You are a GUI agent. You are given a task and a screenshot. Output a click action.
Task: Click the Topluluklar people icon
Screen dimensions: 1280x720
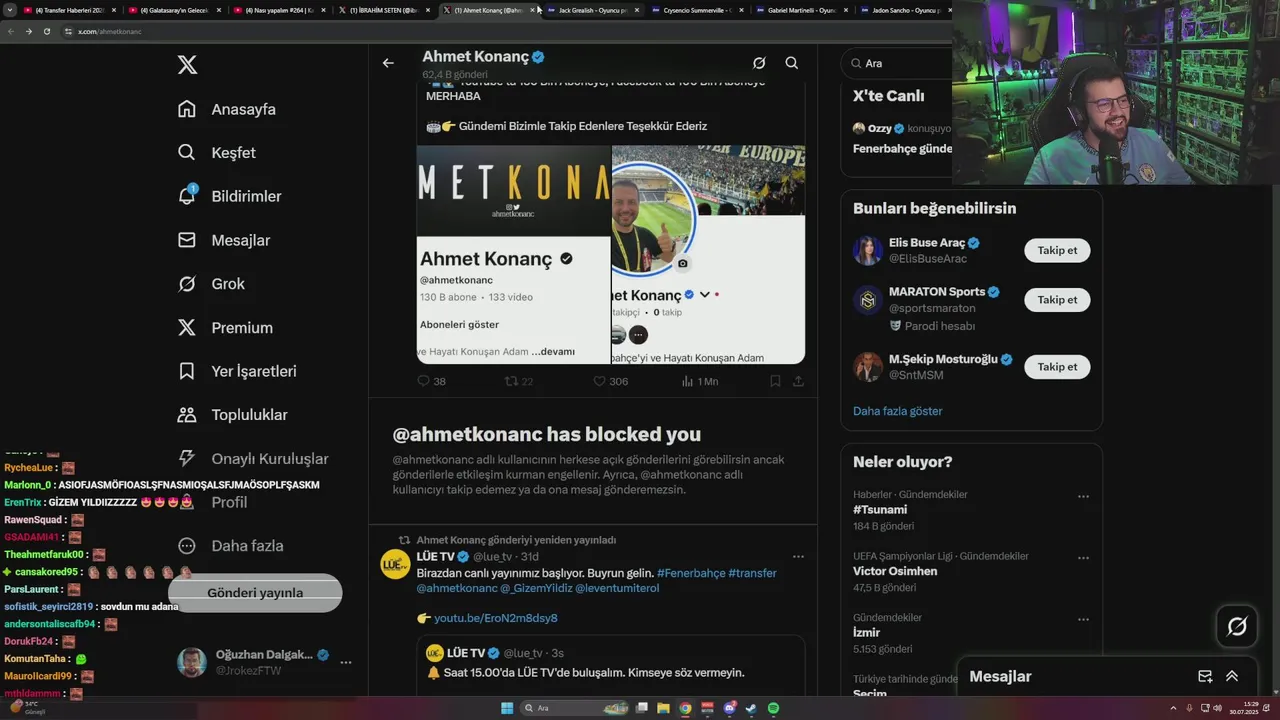[187, 415]
